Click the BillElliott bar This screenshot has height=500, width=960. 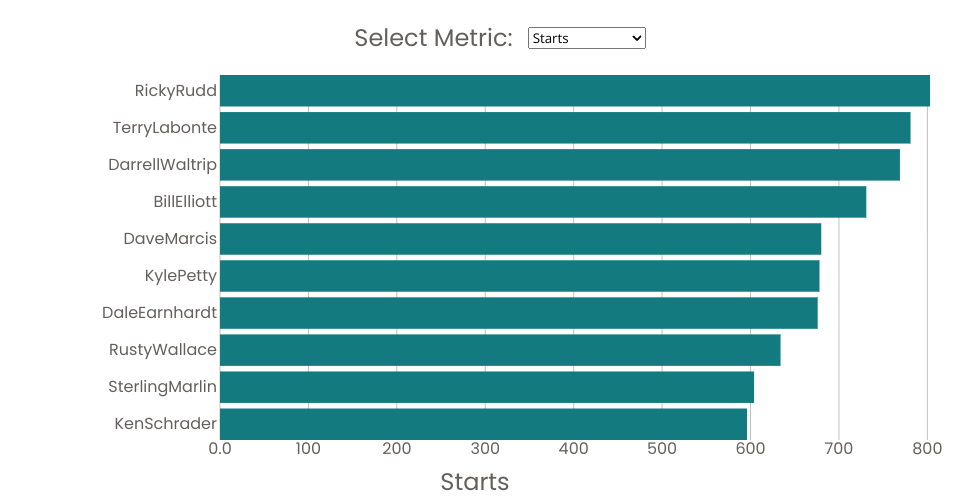pyautogui.click(x=543, y=202)
